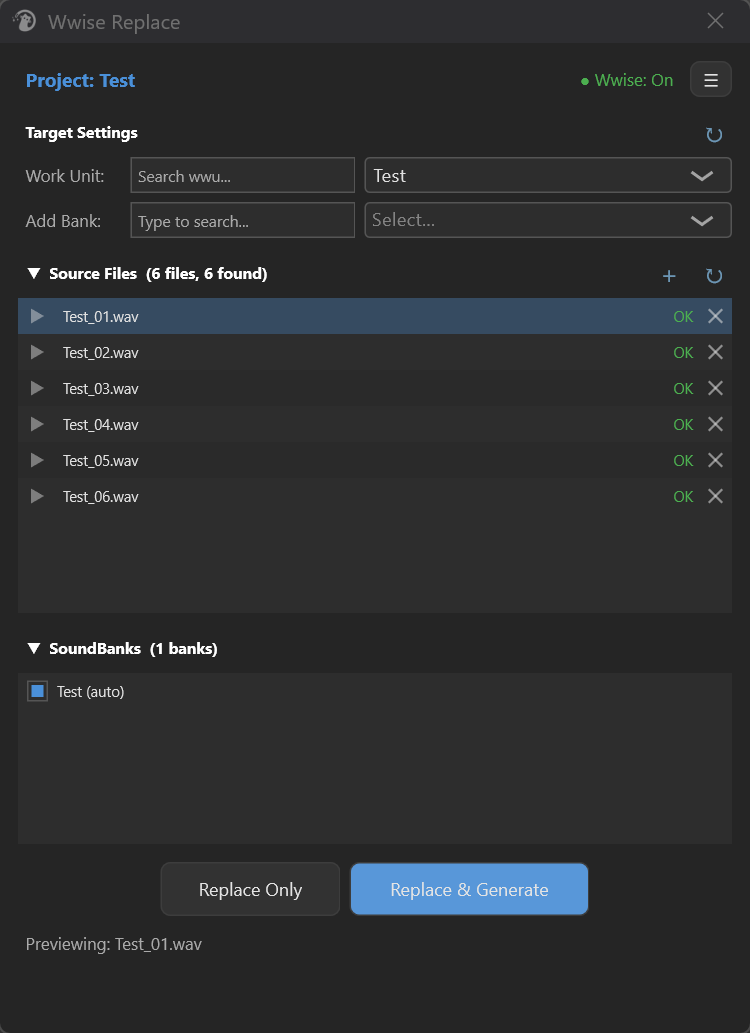Click the Replace Only button

[250, 889]
